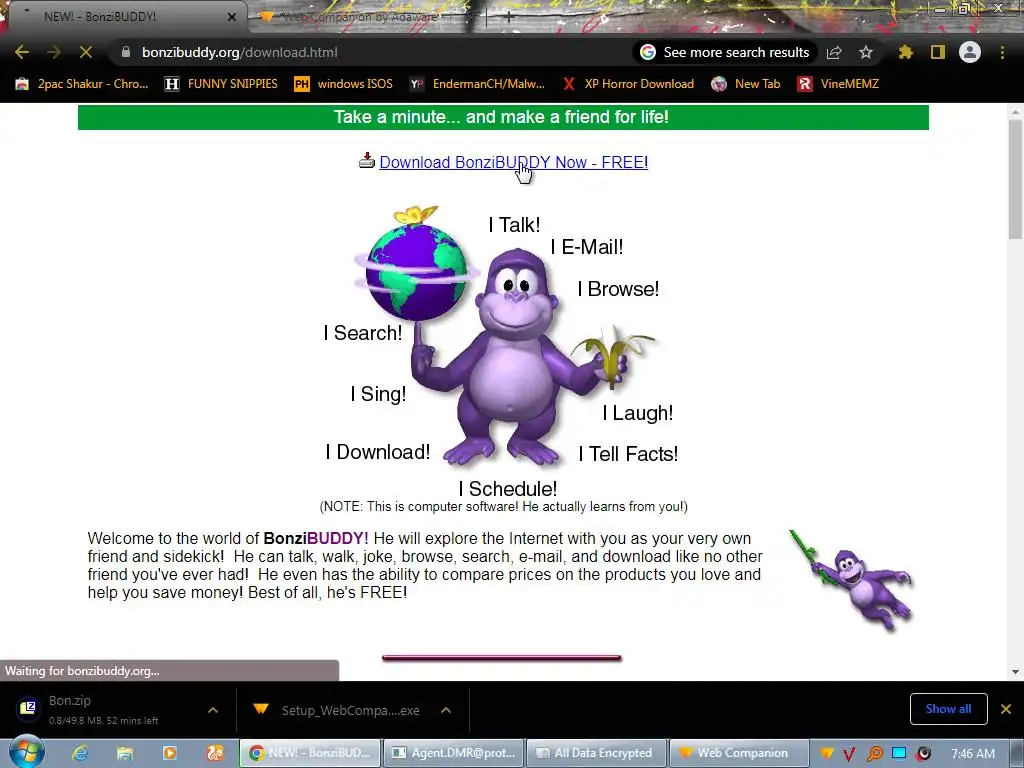Switch to the Web Companion taskbar window
1024x768 pixels.
click(x=739, y=753)
